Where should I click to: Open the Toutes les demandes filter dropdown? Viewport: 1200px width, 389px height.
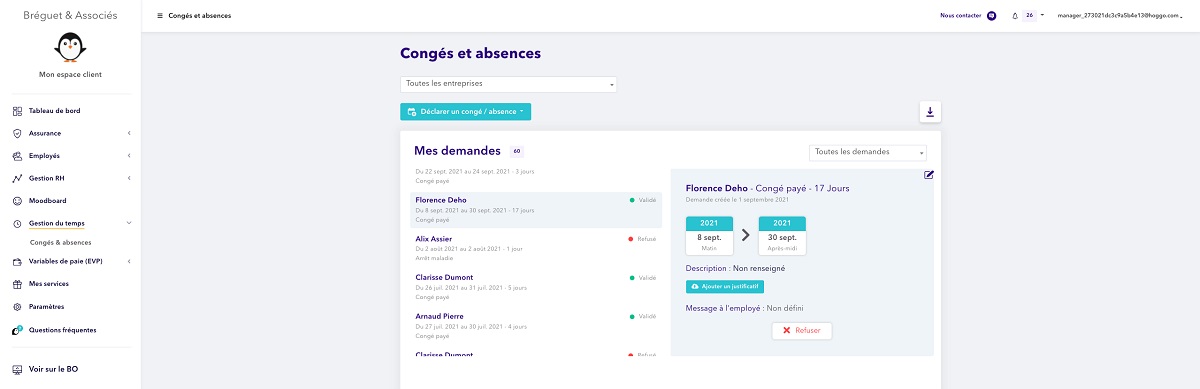[x=868, y=152]
